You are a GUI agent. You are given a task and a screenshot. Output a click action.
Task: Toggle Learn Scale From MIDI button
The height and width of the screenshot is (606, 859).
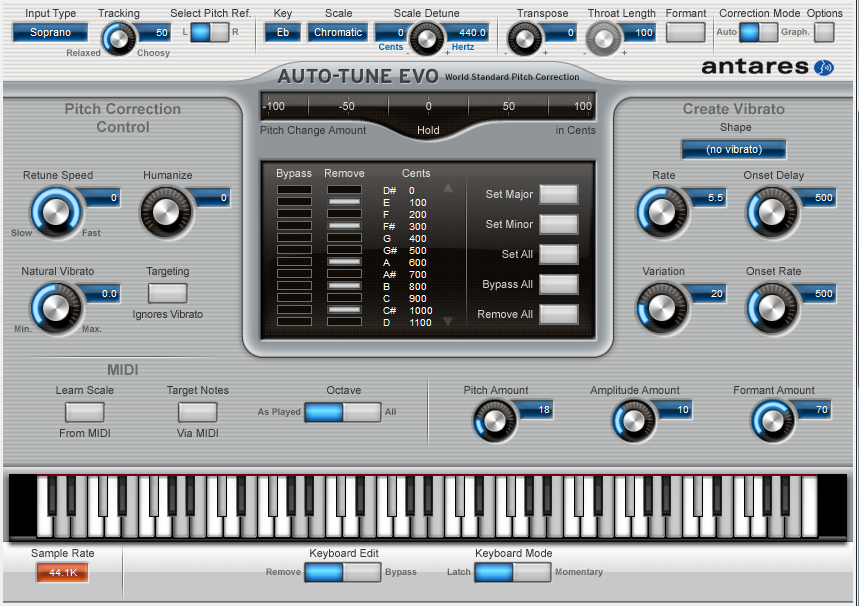click(84, 412)
